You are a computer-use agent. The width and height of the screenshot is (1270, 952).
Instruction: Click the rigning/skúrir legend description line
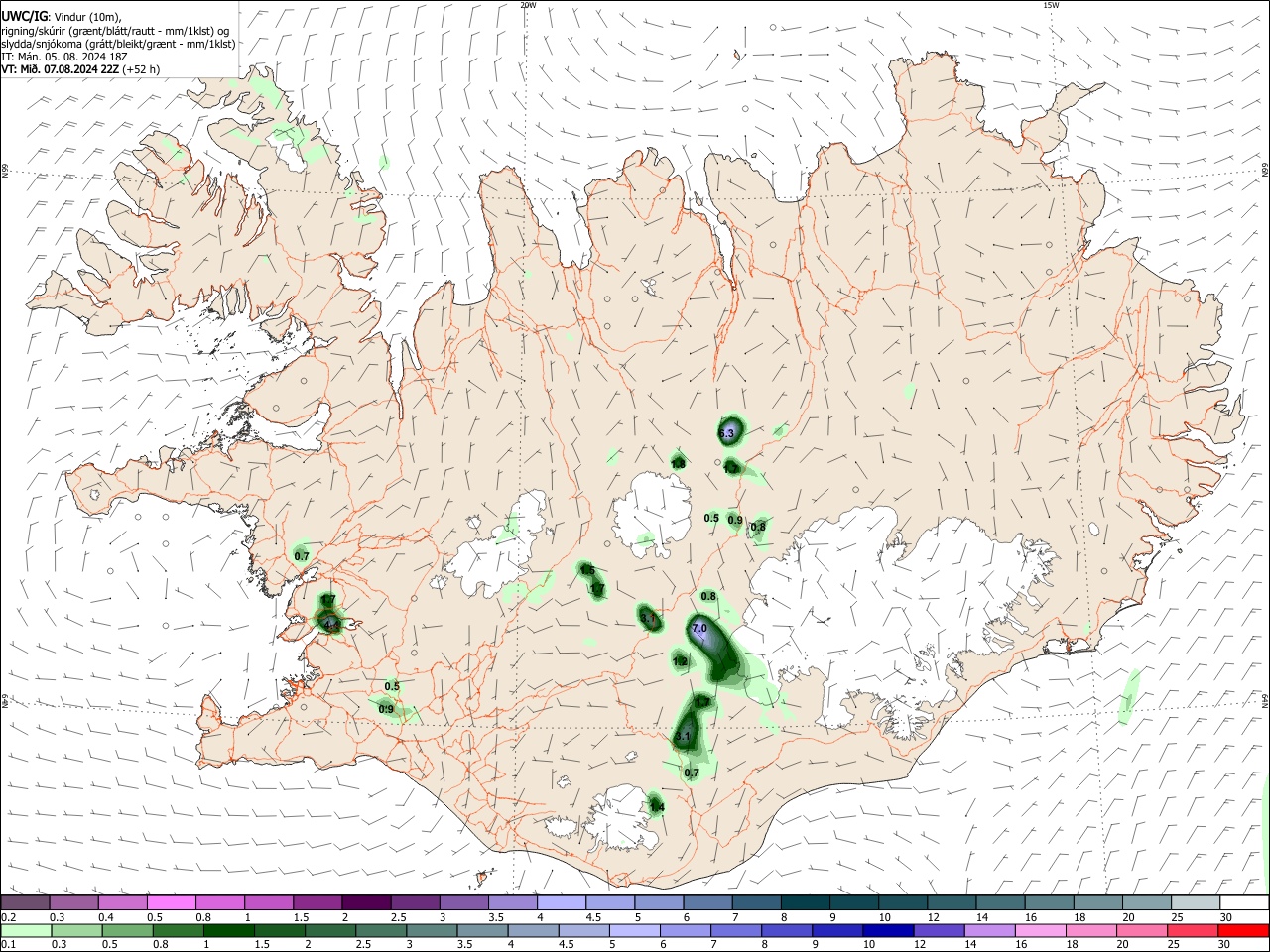coord(115,30)
